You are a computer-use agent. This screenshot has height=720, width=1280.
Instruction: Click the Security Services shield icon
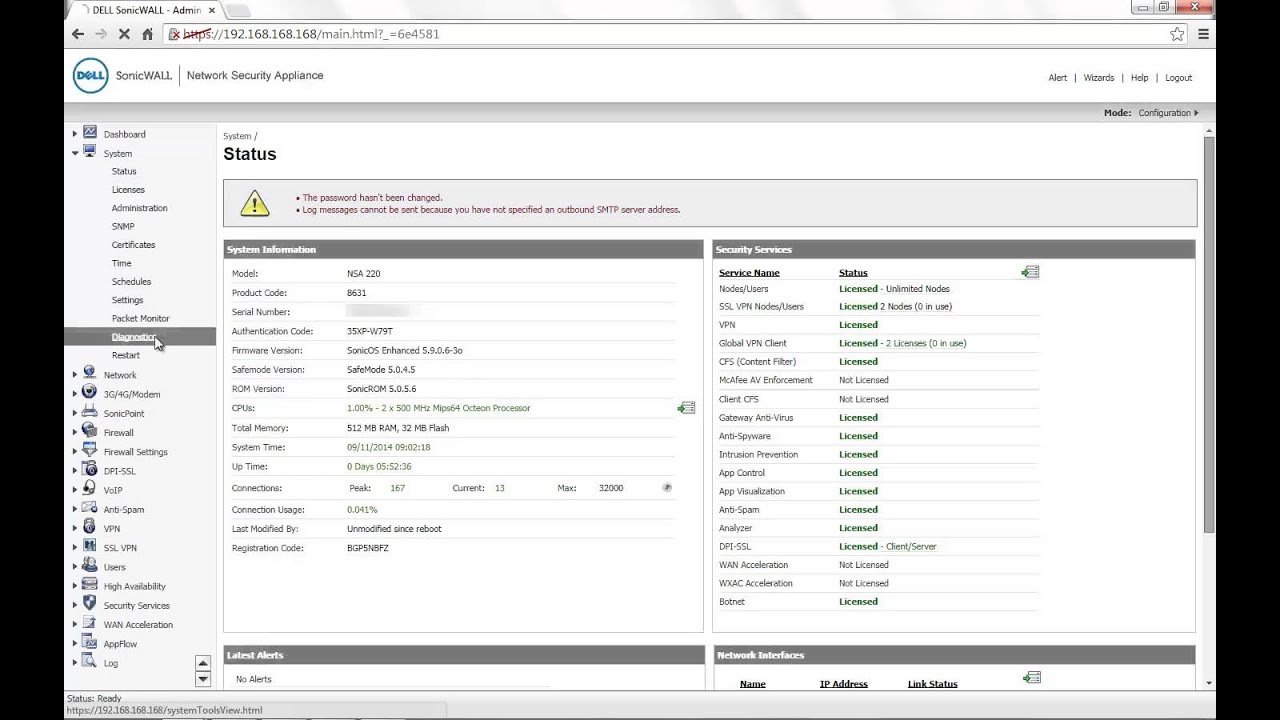pos(89,604)
